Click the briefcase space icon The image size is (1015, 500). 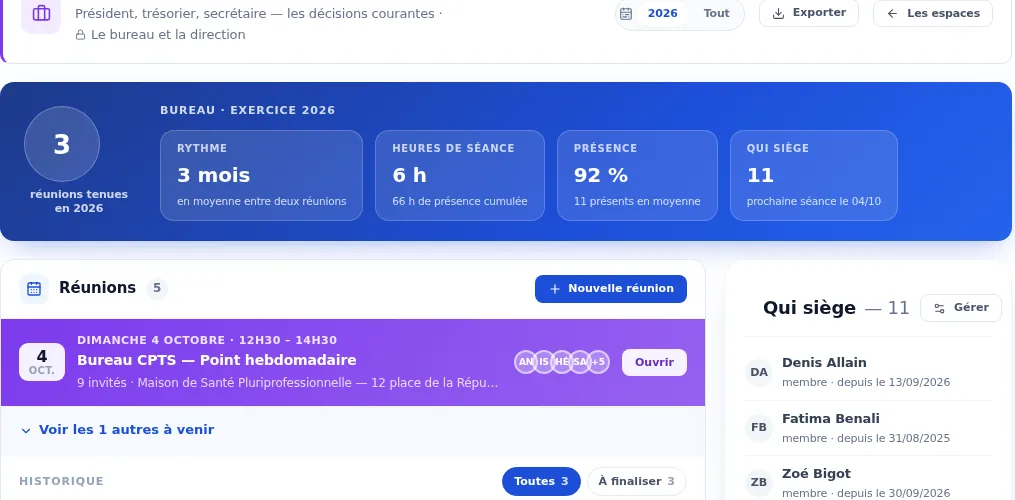click(x=41, y=13)
